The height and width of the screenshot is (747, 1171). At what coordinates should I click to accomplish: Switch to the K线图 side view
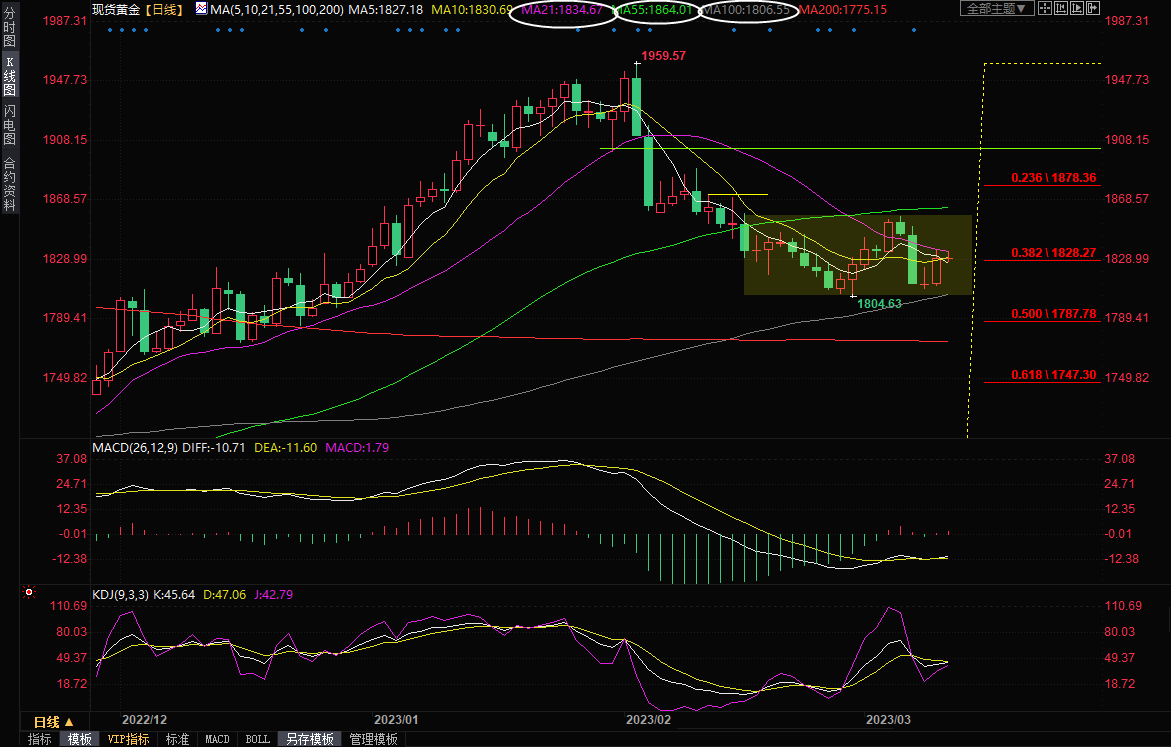click(x=9, y=77)
